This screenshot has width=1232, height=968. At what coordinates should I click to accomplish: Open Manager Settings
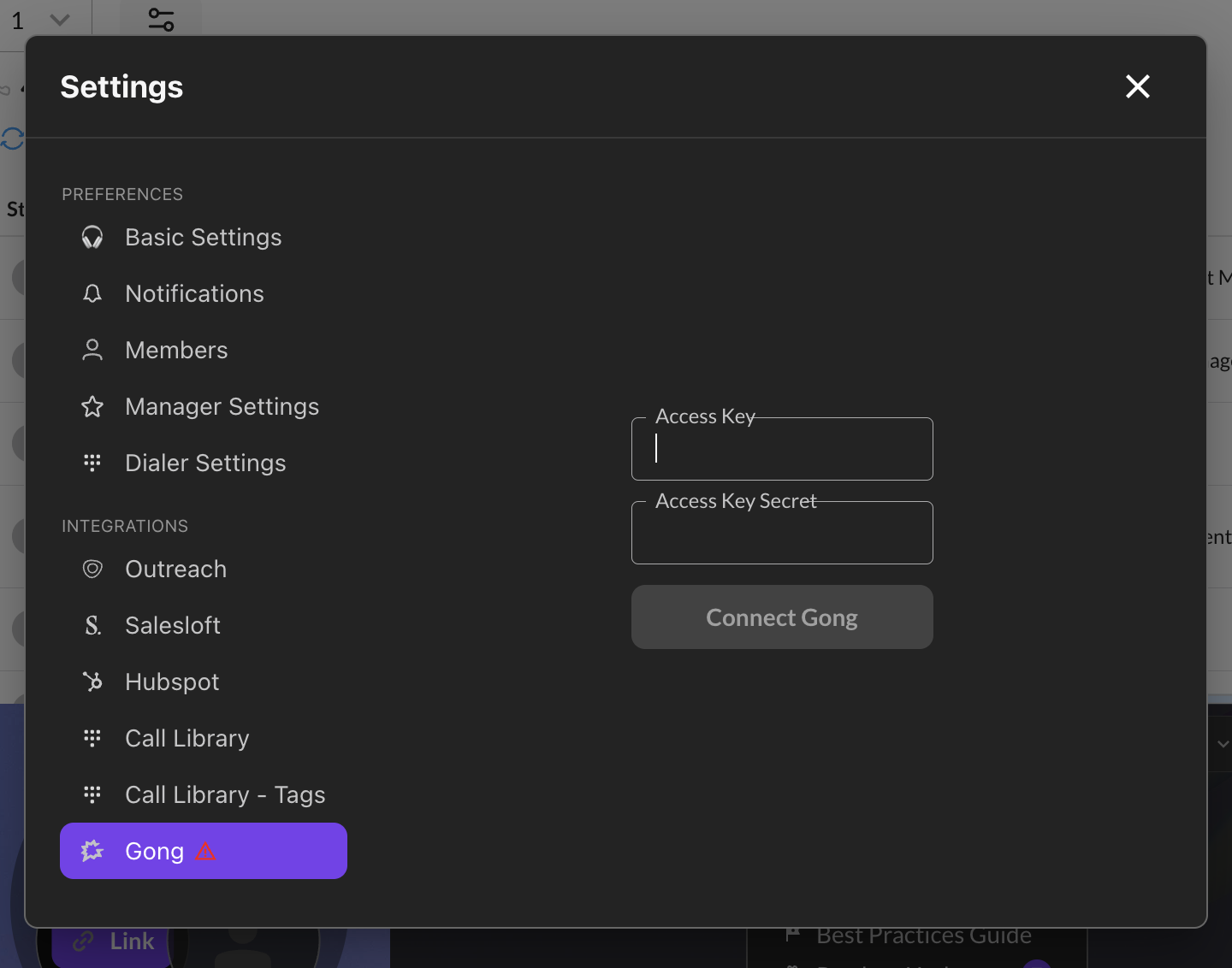tap(204, 406)
